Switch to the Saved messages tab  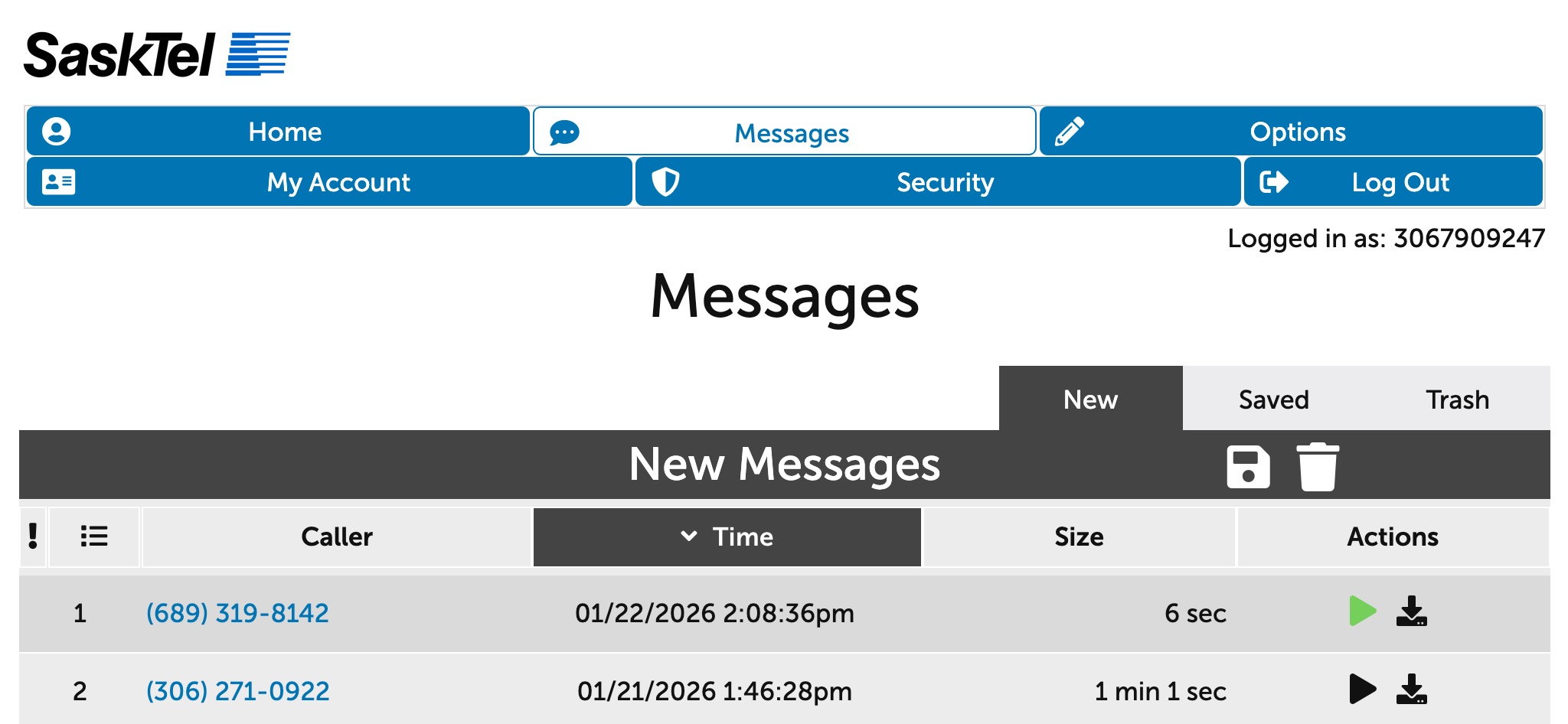pyautogui.click(x=1274, y=399)
